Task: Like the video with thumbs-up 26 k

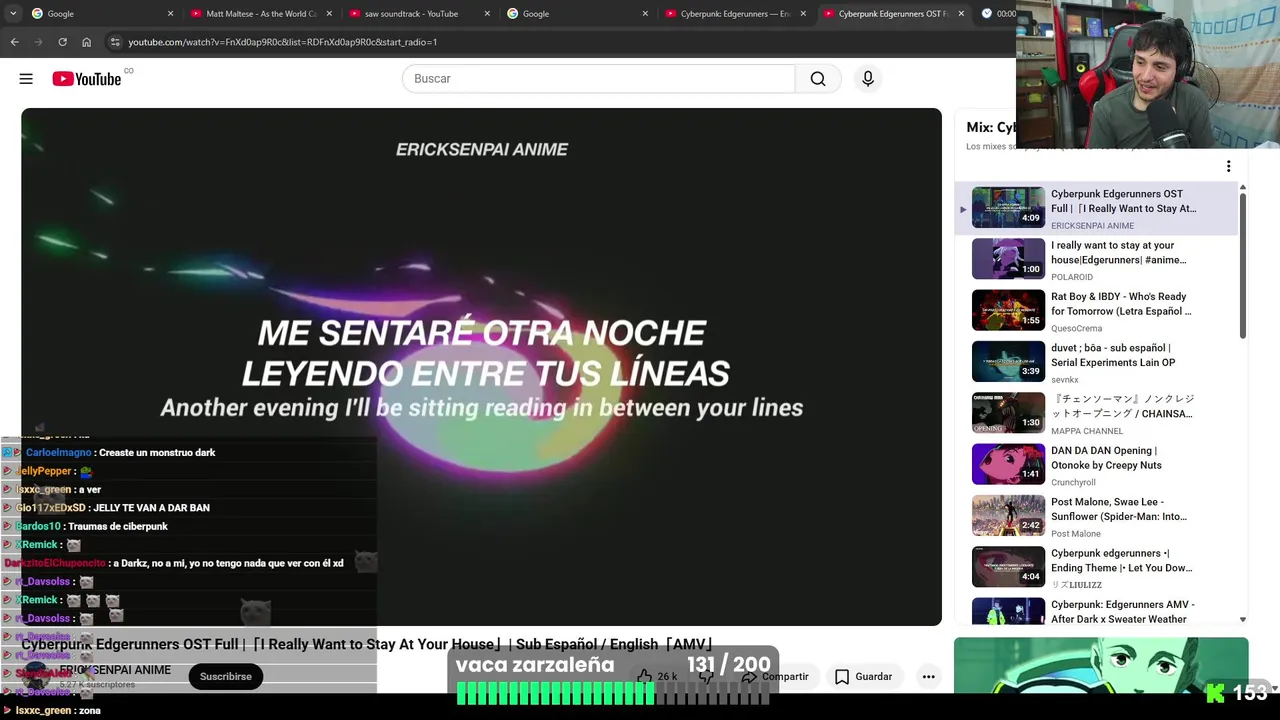Action: pyautogui.click(x=658, y=677)
